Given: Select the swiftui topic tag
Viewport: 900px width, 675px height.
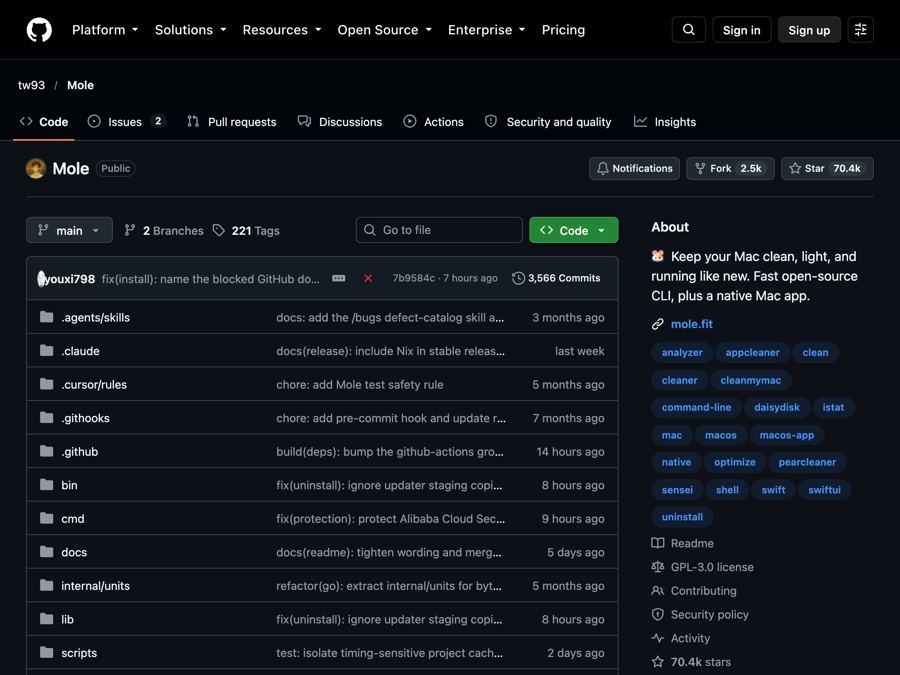Looking at the screenshot, I should (x=824, y=490).
